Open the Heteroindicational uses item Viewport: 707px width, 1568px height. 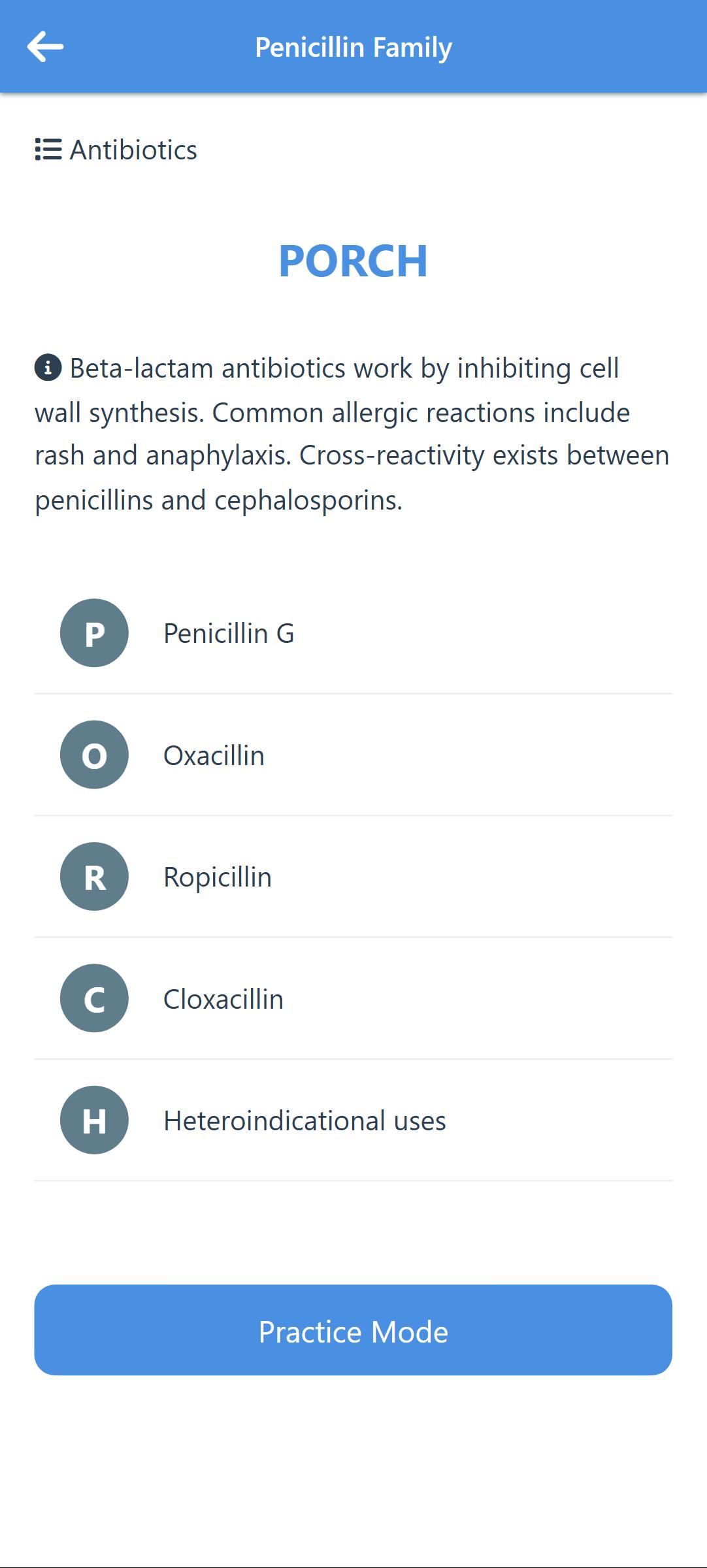(x=354, y=1120)
